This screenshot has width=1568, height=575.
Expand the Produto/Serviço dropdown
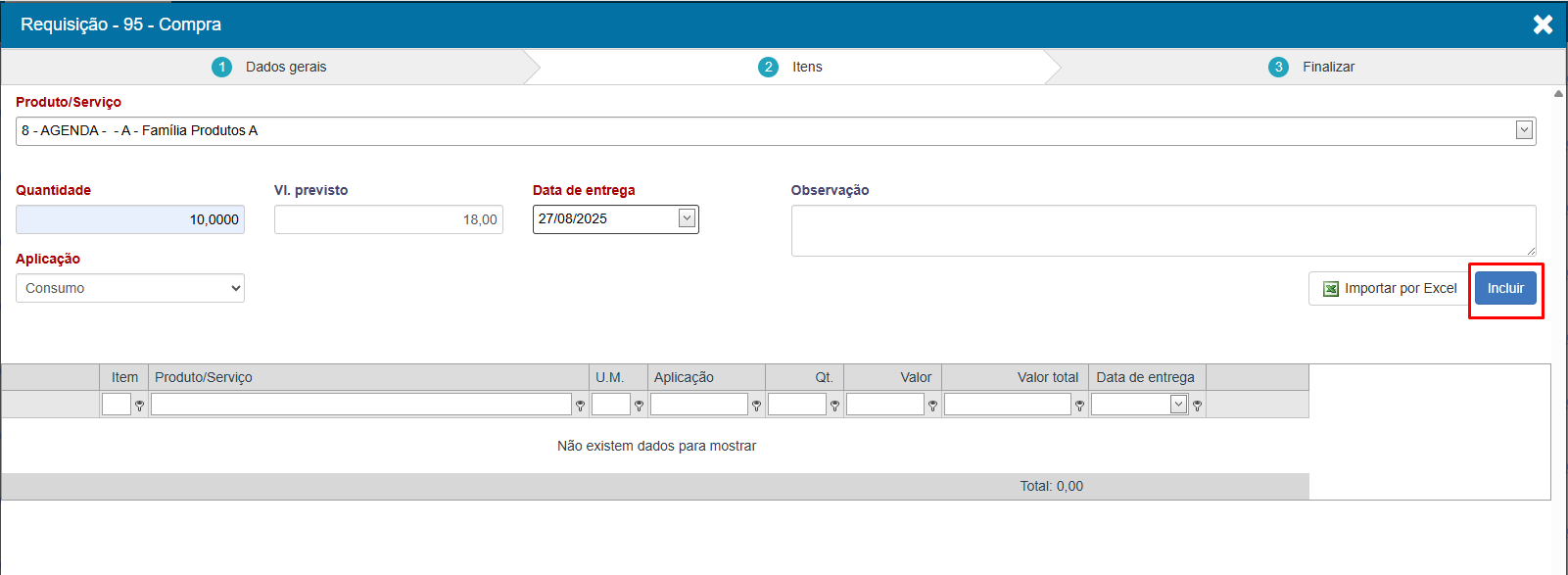[1524, 130]
